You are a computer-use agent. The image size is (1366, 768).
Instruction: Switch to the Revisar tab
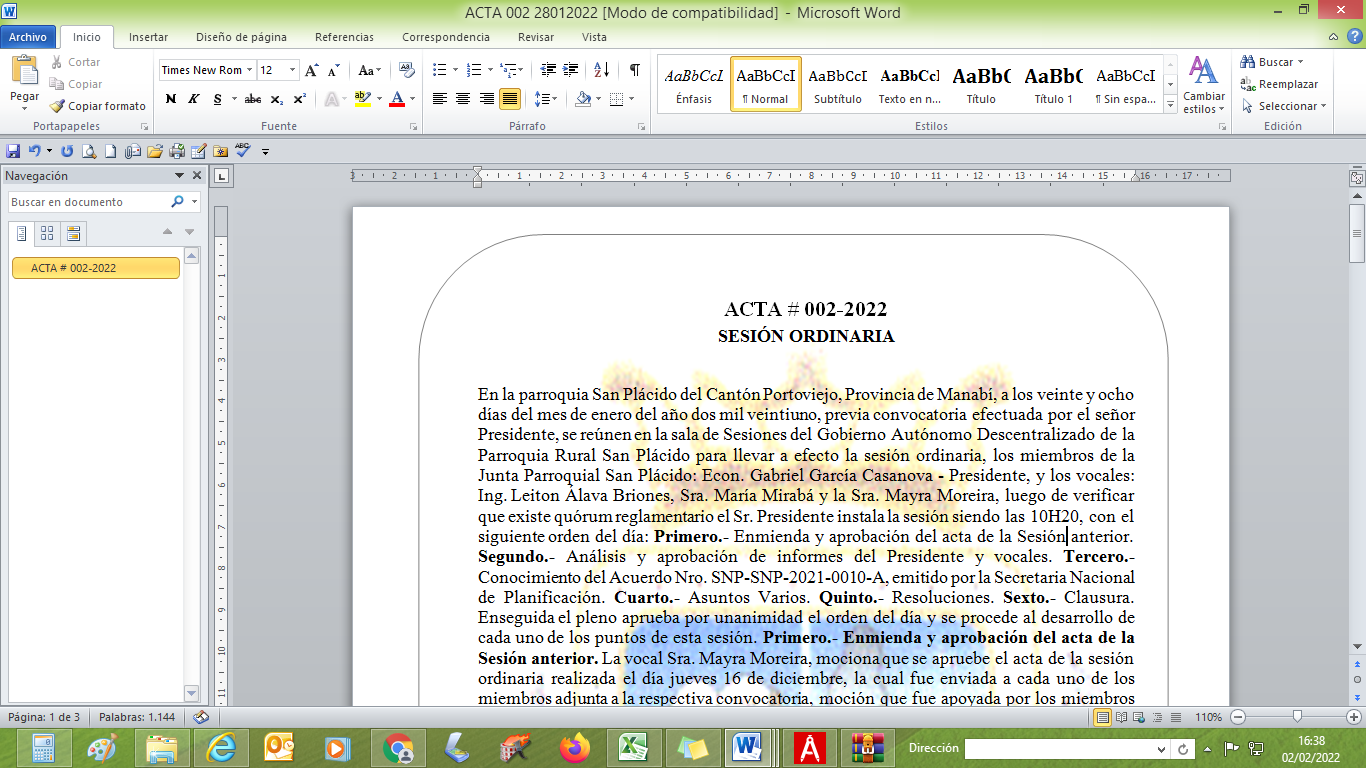(x=536, y=37)
